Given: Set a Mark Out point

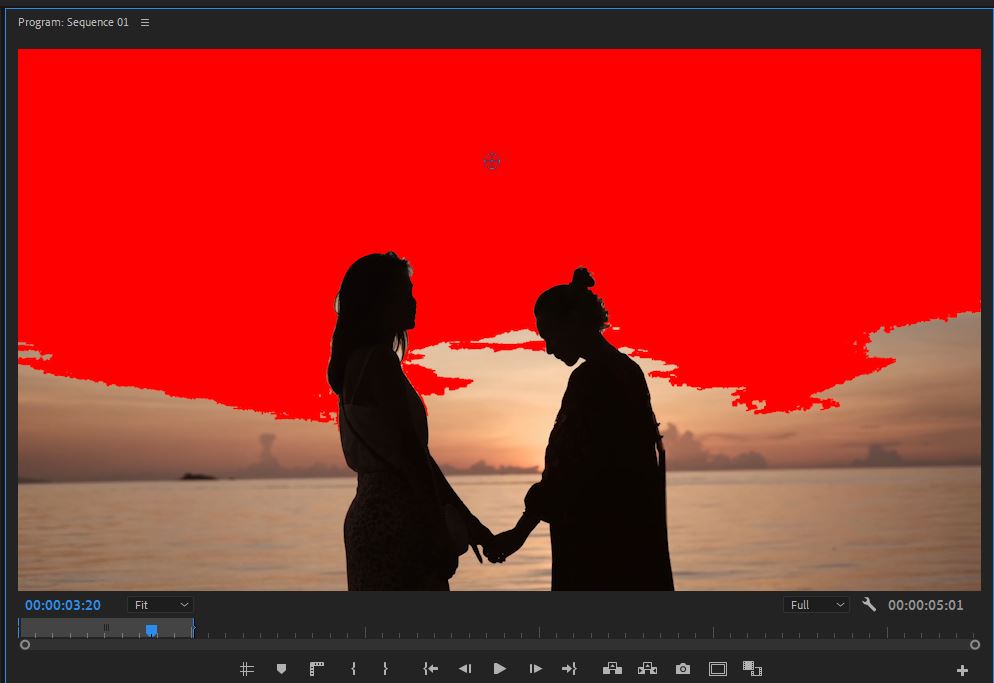Looking at the screenshot, I should tap(385, 668).
